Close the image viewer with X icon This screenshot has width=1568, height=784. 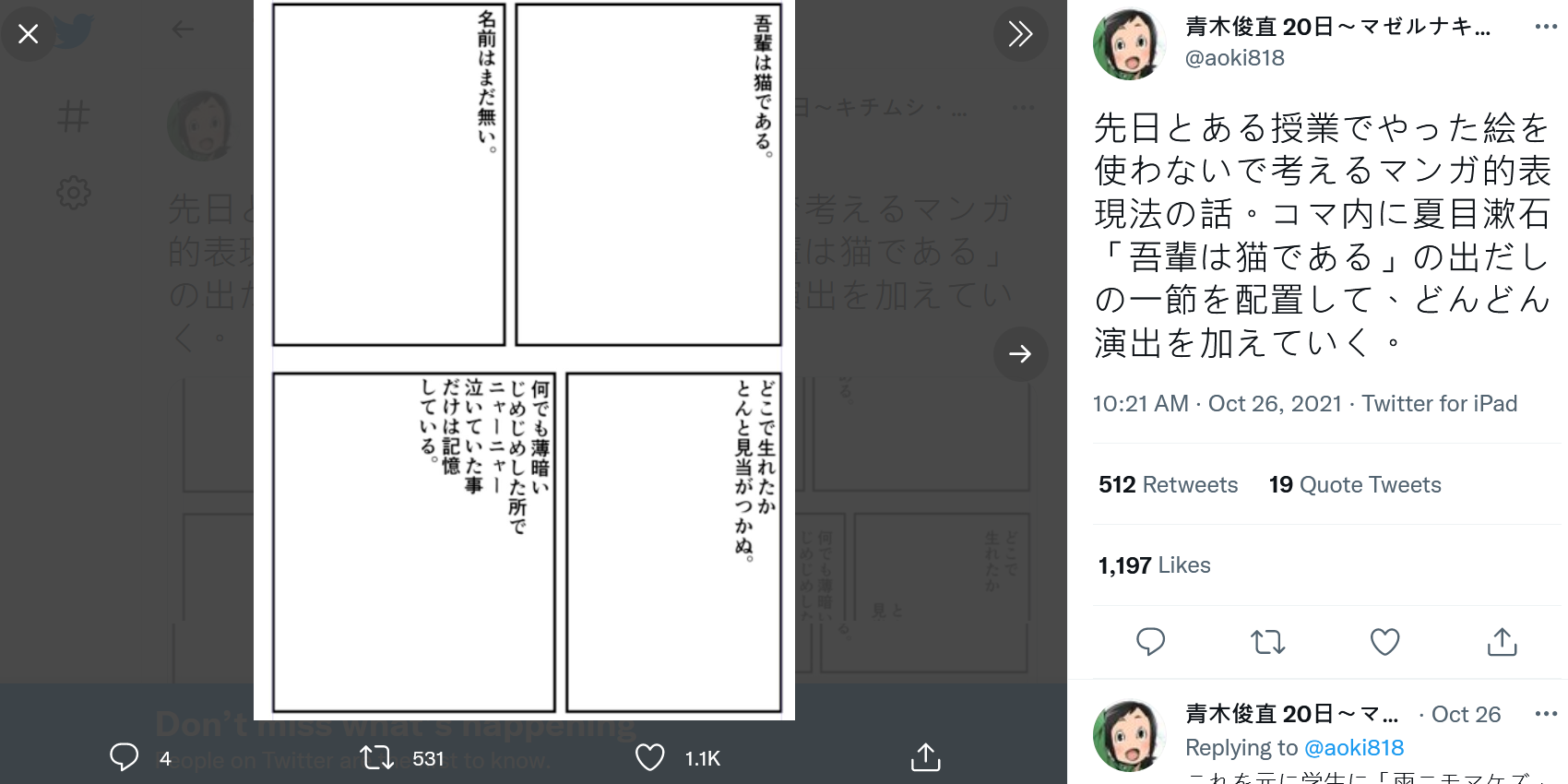[29, 34]
